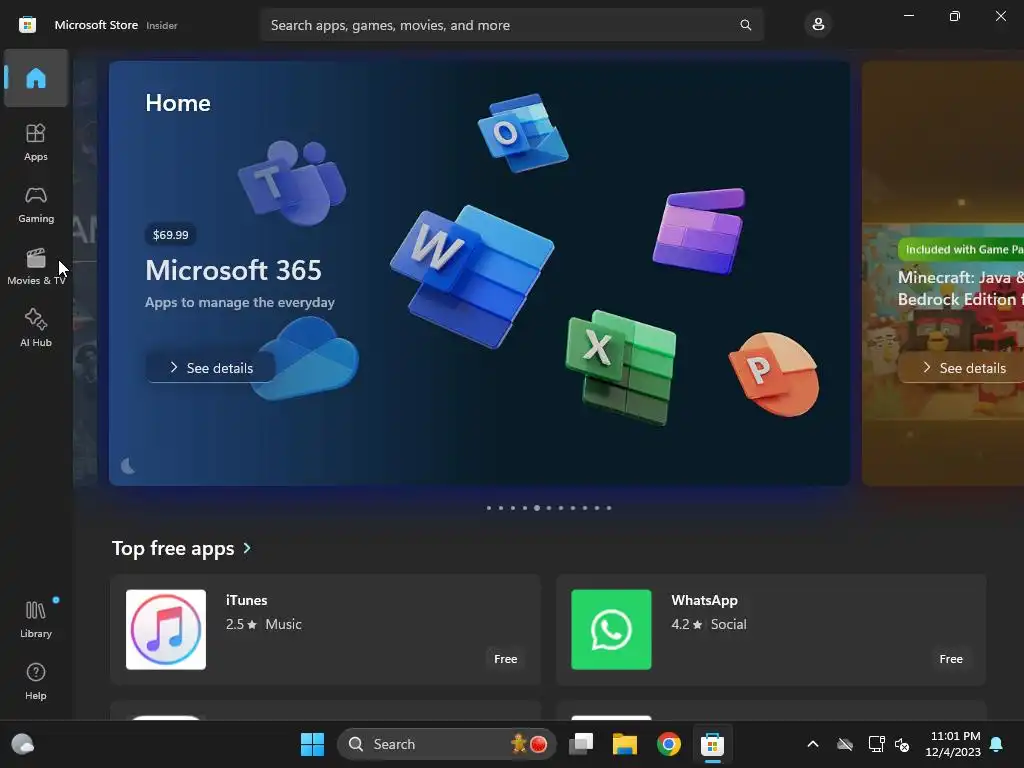The width and height of the screenshot is (1024, 768).
Task: Go to the Gaming section
Action: point(36,204)
